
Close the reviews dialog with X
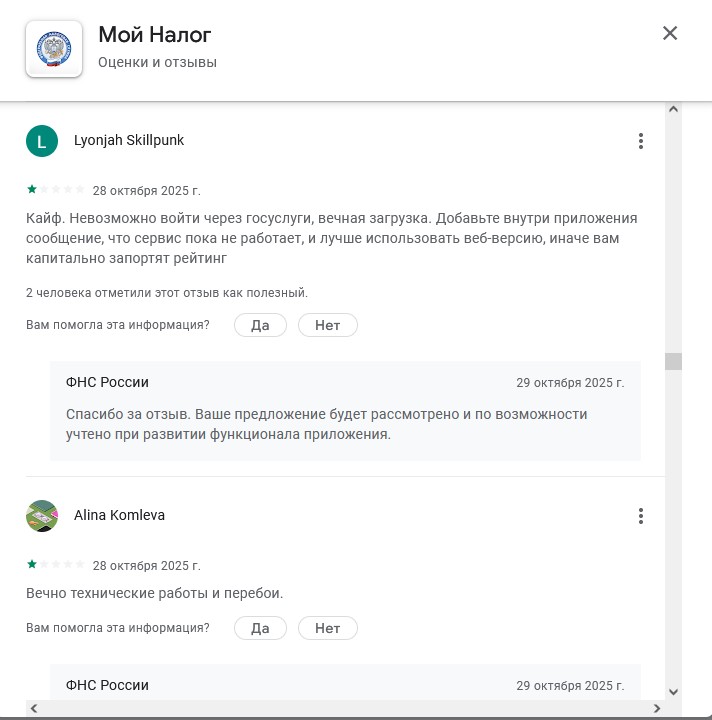[670, 33]
